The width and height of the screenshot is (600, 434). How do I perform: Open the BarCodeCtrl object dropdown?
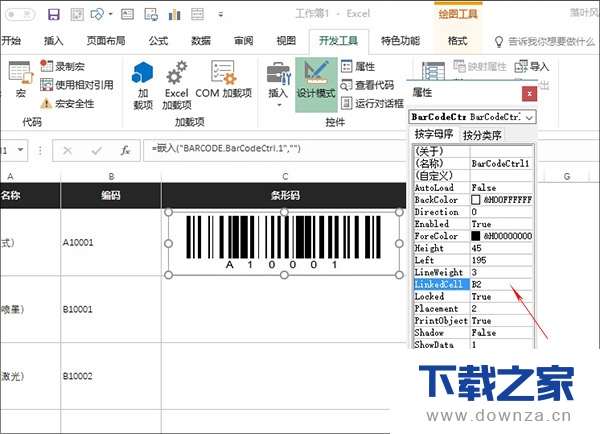(530, 117)
